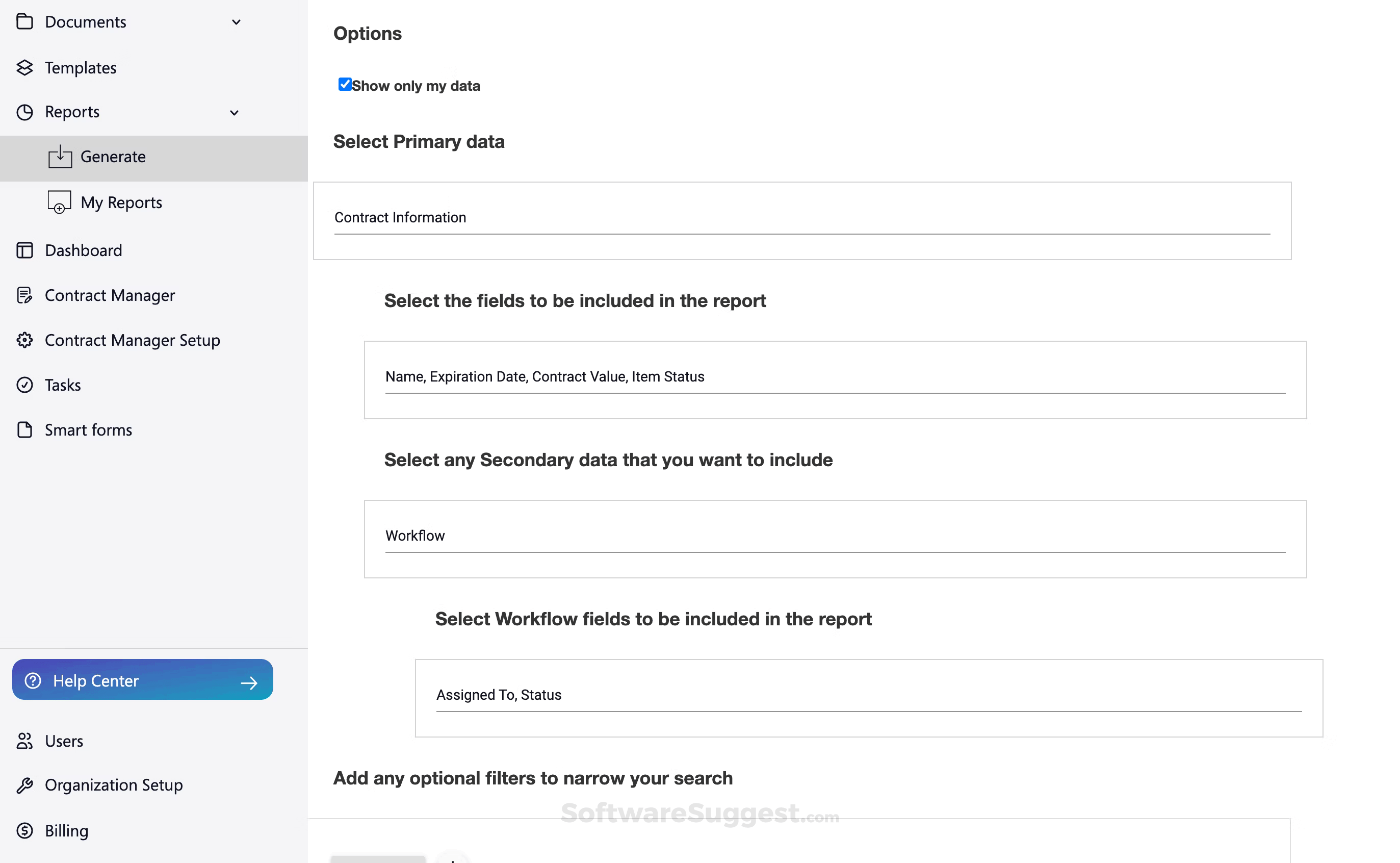Click the Options heading
This screenshot has width=1400, height=863.
[368, 33]
